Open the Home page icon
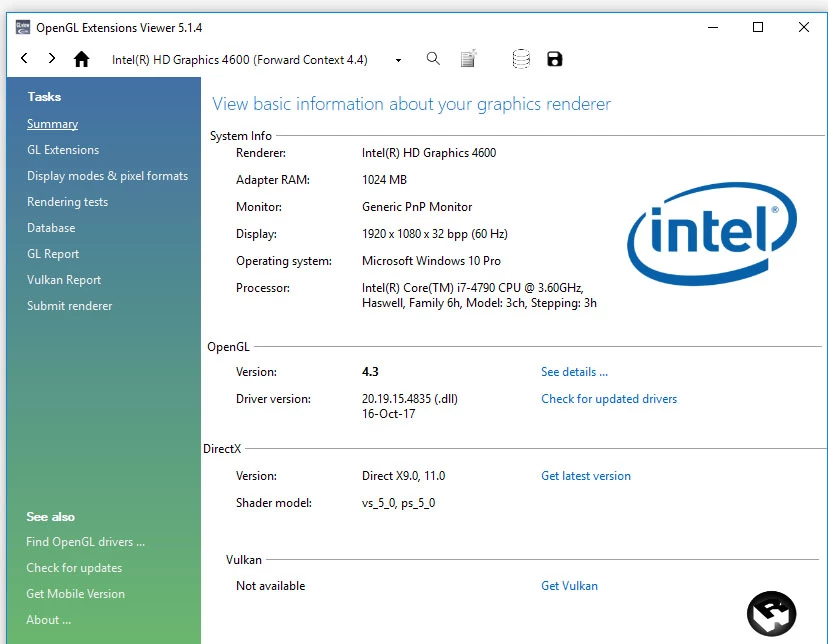Image resolution: width=828 pixels, height=644 pixels. coord(81,59)
